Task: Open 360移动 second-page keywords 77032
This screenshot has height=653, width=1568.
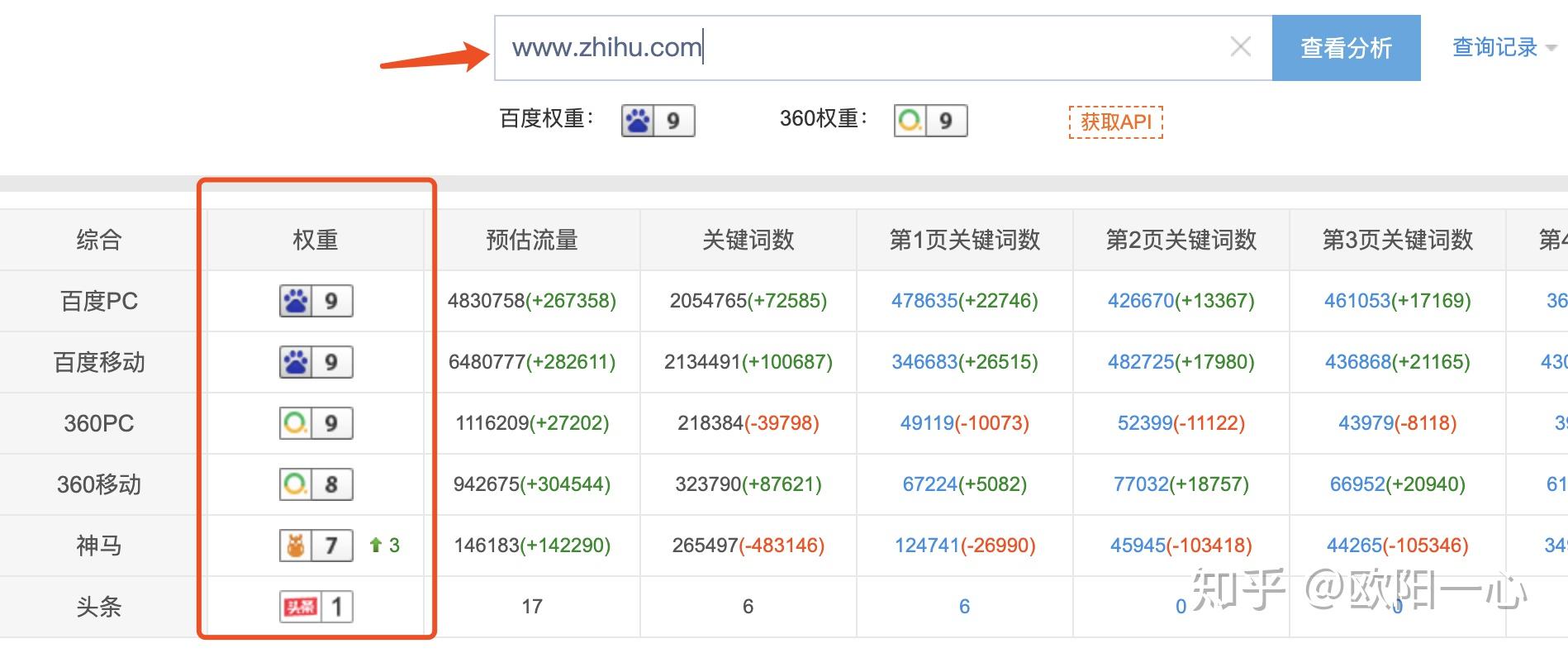Action: coord(1141,484)
